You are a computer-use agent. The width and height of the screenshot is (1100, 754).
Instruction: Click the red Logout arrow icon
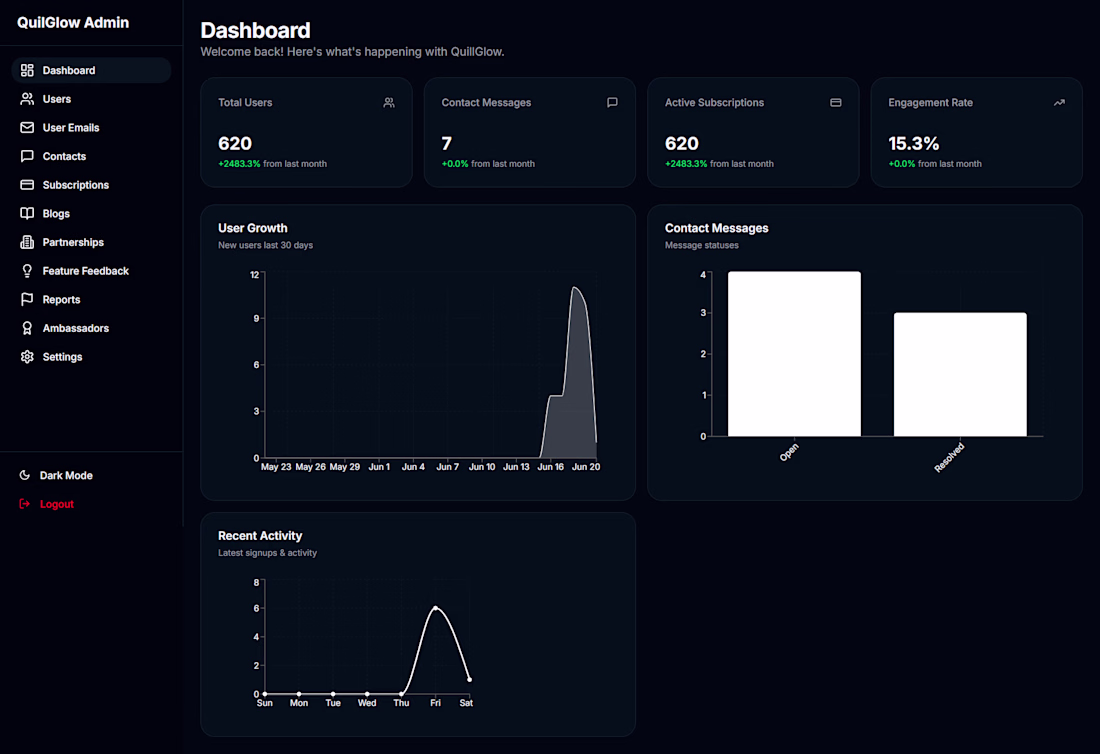pos(25,504)
